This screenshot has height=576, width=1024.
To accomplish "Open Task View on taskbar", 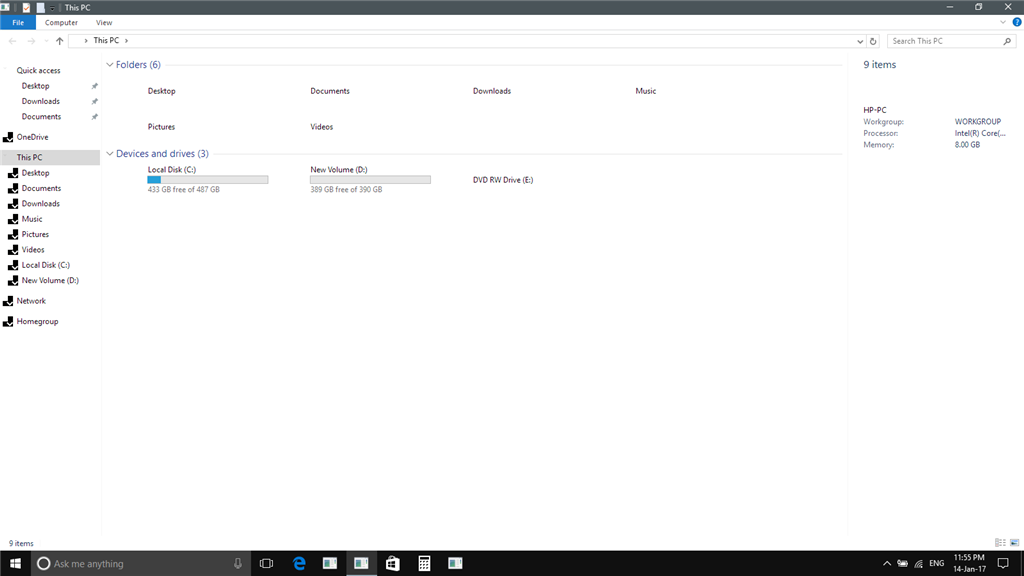I will (x=266, y=563).
